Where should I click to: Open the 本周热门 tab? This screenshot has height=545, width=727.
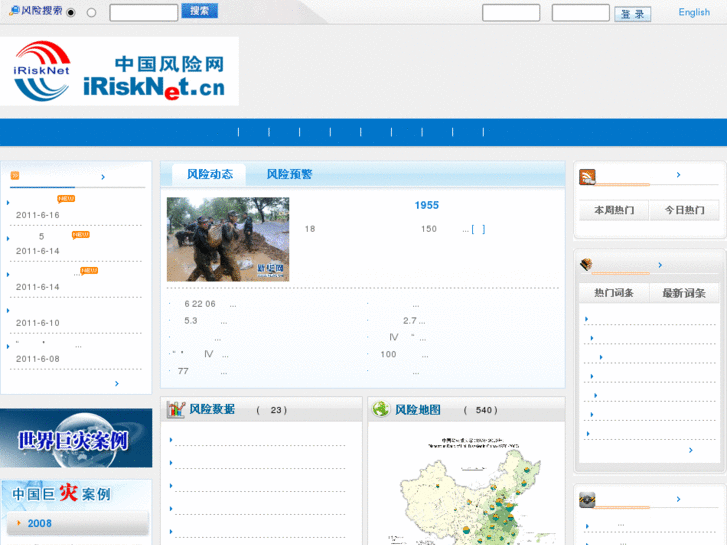point(614,210)
